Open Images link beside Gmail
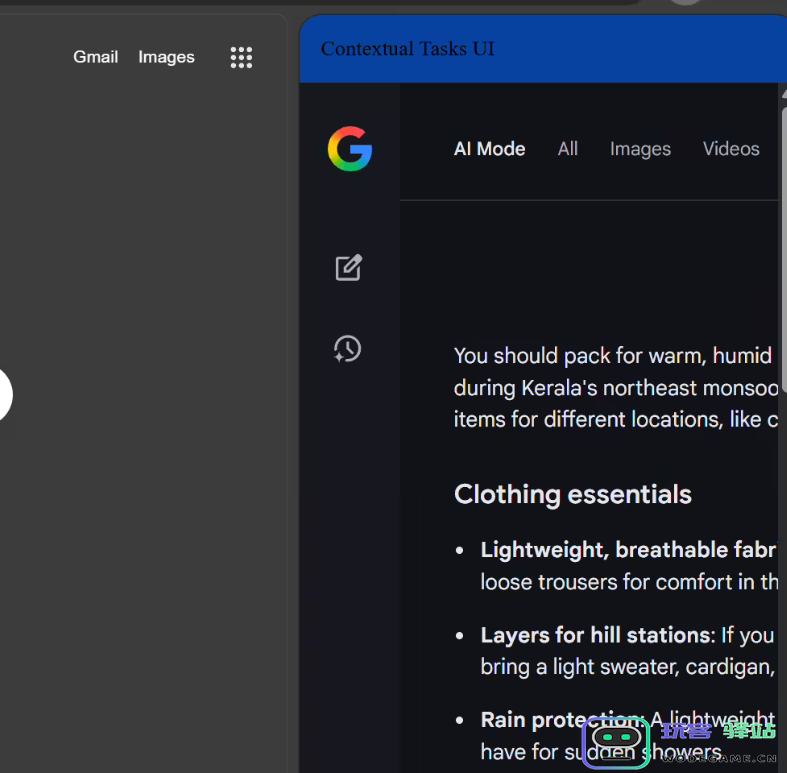The image size is (787, 773). 166,57
